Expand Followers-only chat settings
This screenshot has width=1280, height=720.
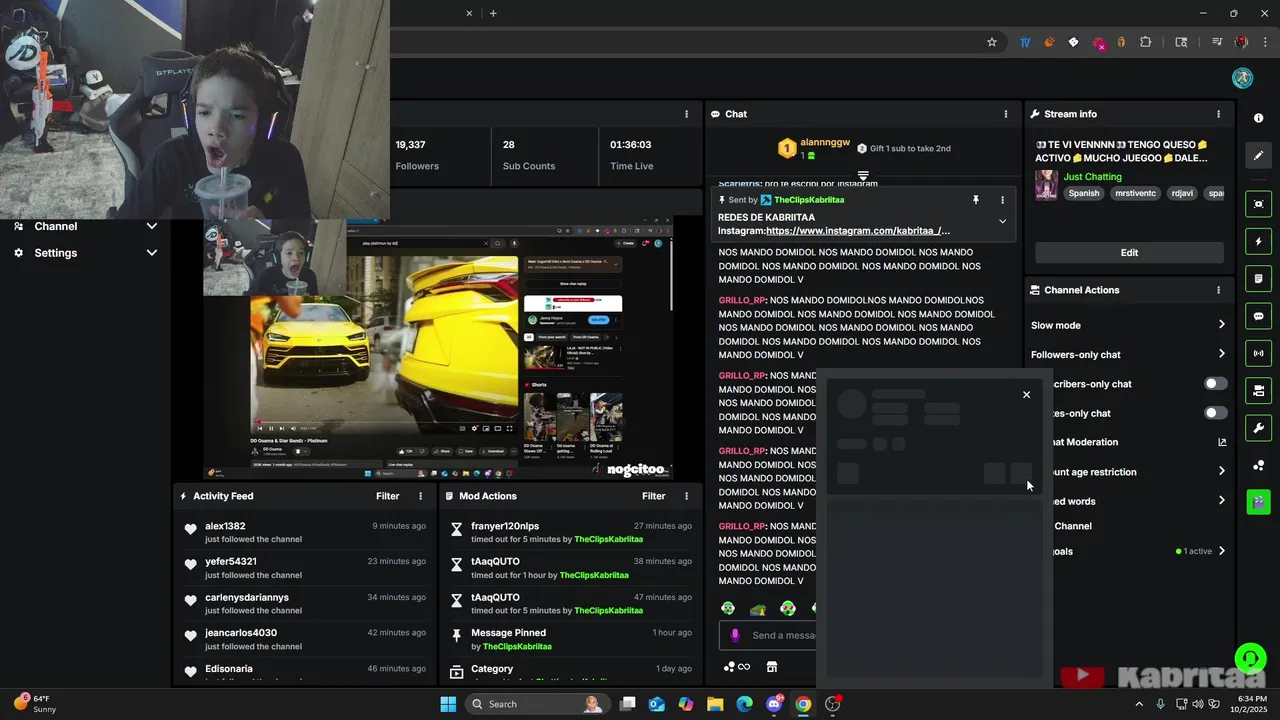[x=1222, y=354]
